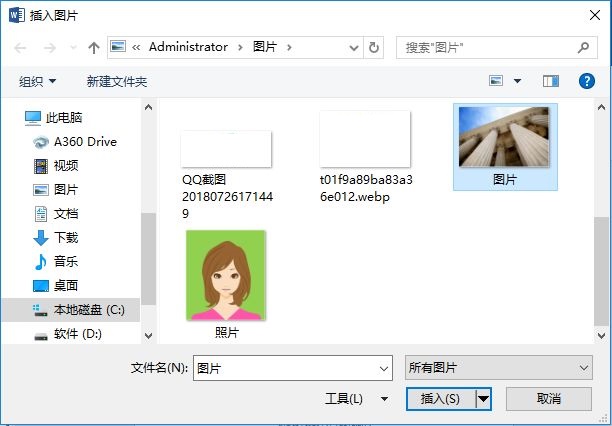This screenshot has width=612, height=426.
Task: Select the 照片 cartoon portrait thumbnail
Action: 226,277
